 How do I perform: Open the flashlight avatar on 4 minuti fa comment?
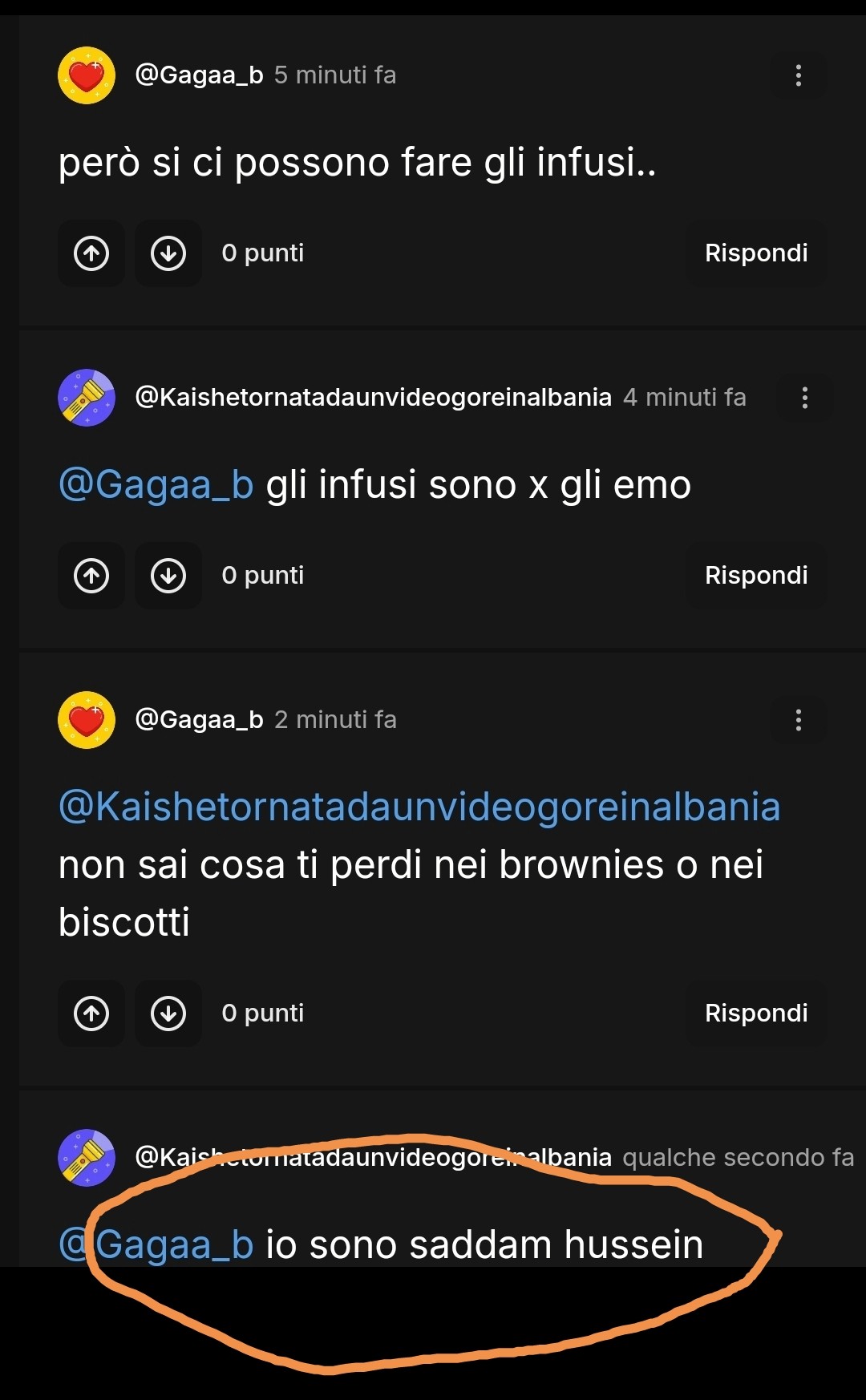pos(87,398)
